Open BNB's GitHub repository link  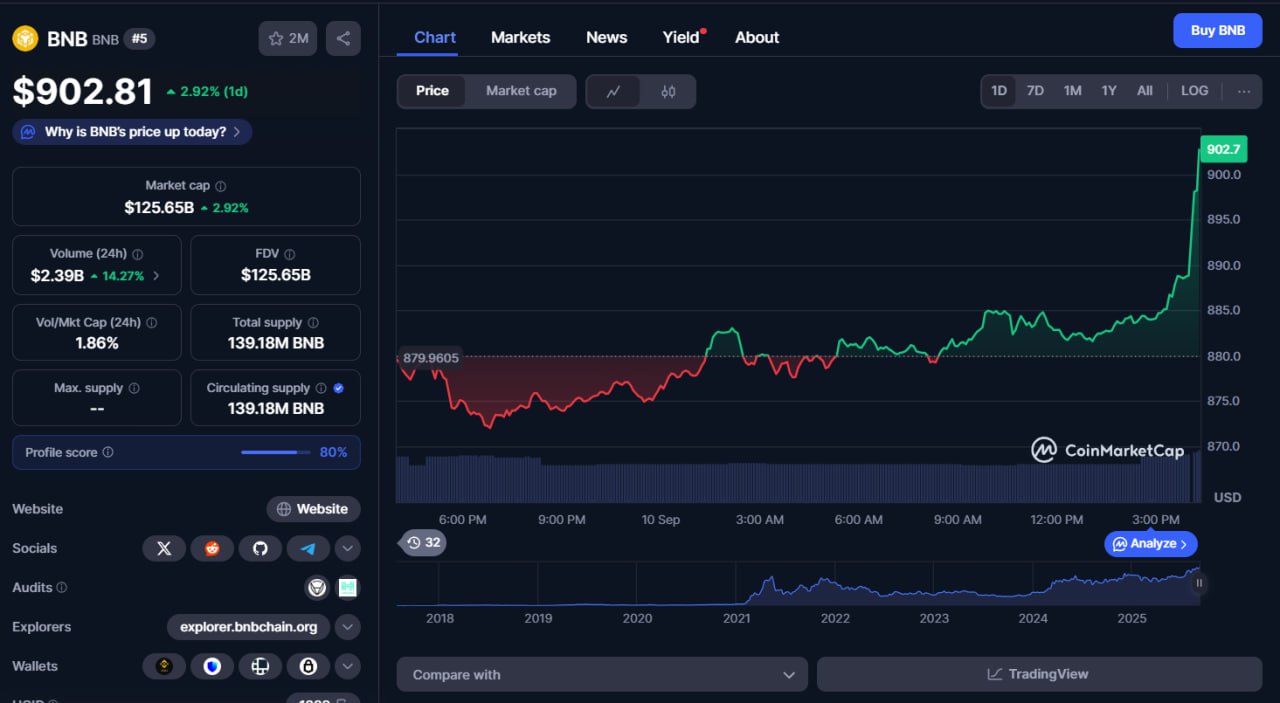pyautogui.click(x=260, y=548)
